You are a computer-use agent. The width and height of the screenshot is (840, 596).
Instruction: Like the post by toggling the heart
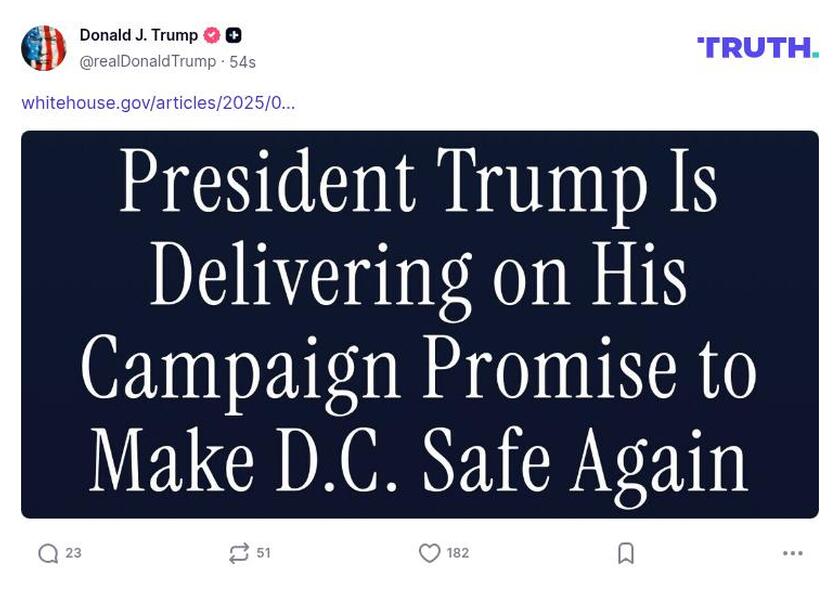427,551
